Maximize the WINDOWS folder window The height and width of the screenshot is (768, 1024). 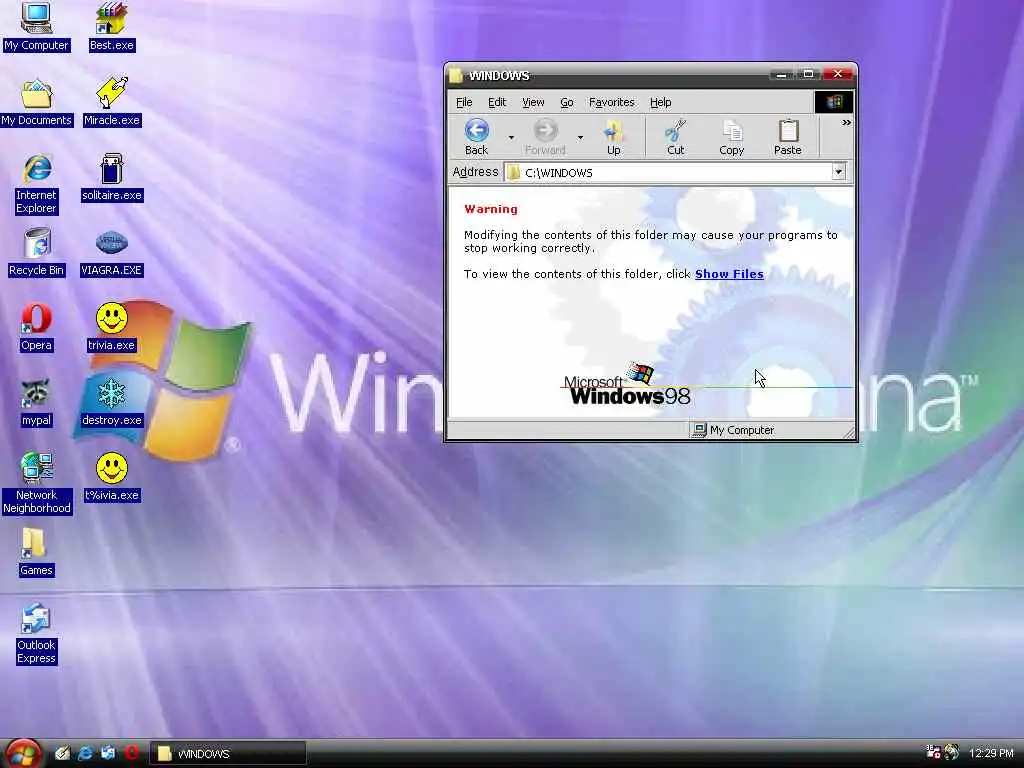[808, 74]
